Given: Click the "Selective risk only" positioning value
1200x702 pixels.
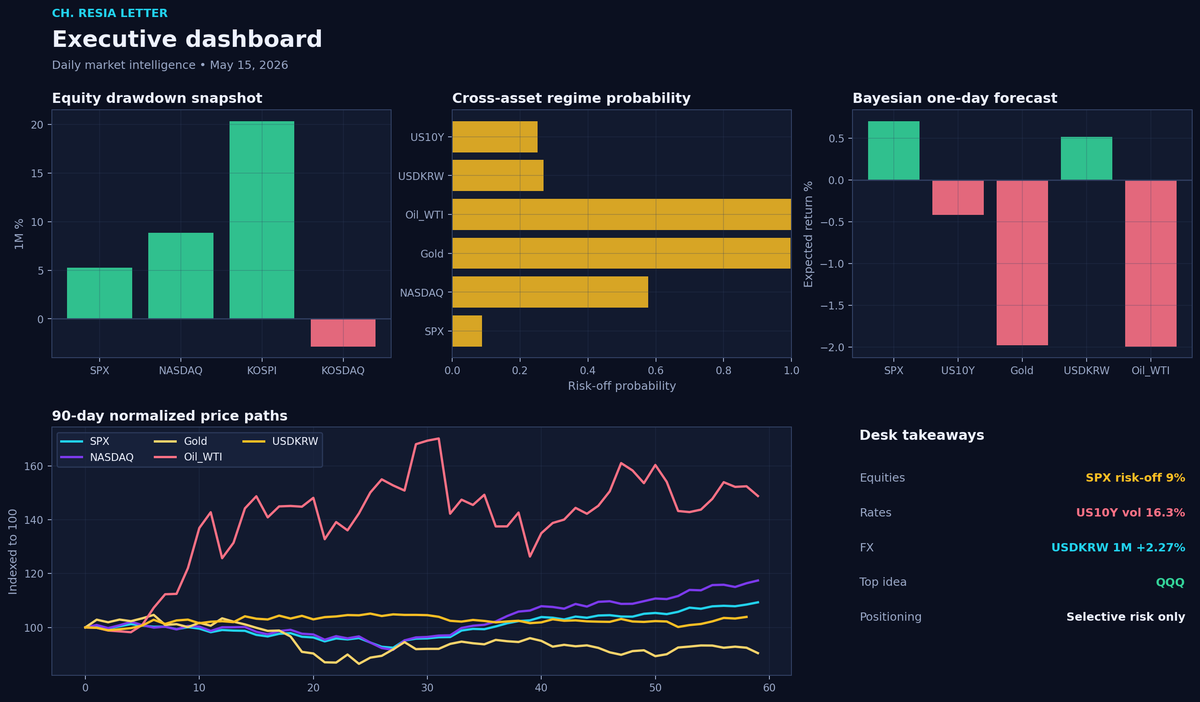Looking at the screenshot, I should click(1126, 617).
